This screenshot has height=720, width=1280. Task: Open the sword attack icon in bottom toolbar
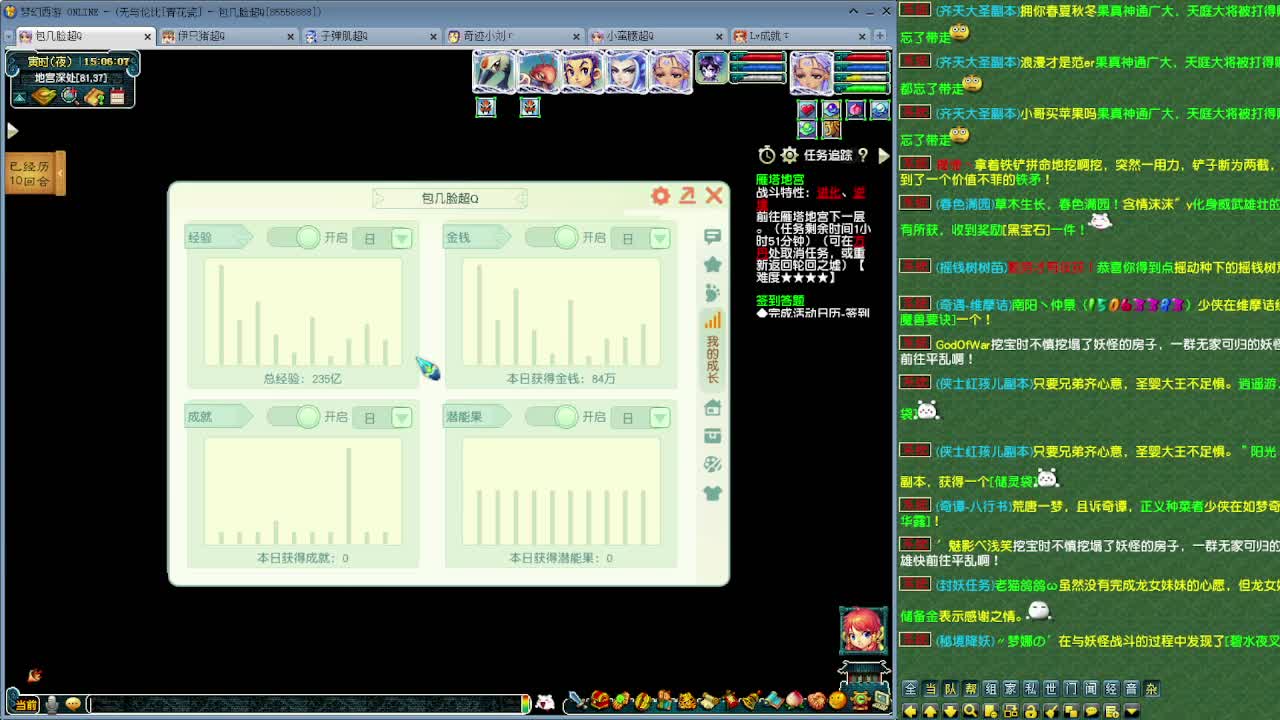pos(577,701)
